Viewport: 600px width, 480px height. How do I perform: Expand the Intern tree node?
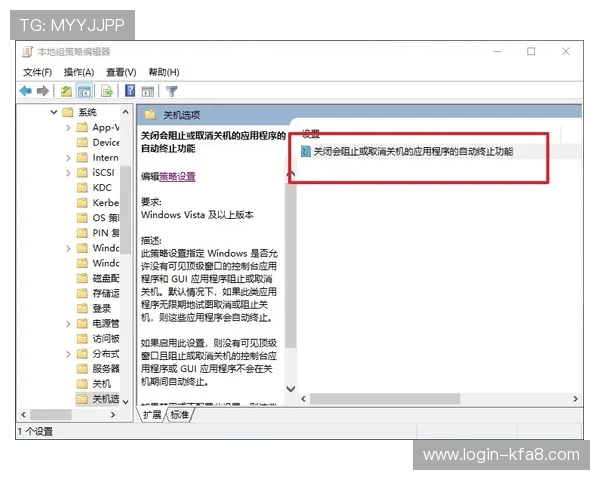point(68,158)
